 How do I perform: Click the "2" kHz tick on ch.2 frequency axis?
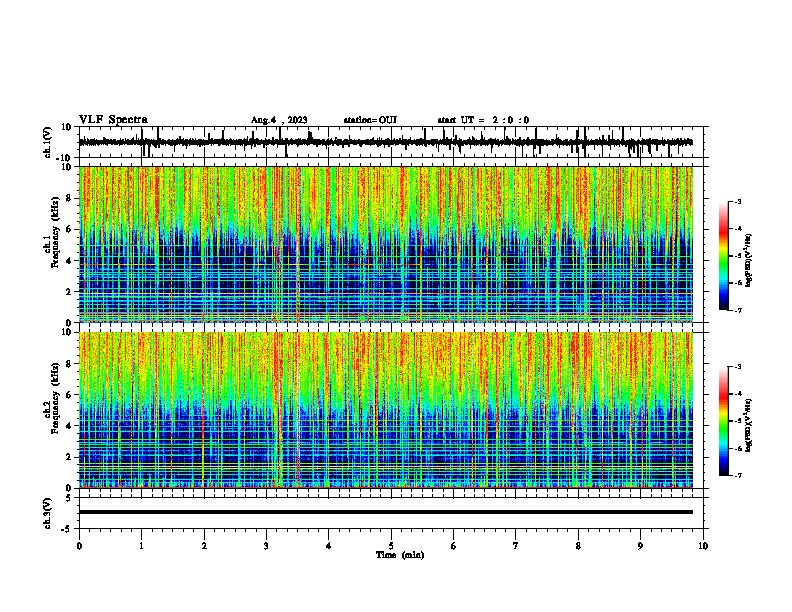pos(70,457)
